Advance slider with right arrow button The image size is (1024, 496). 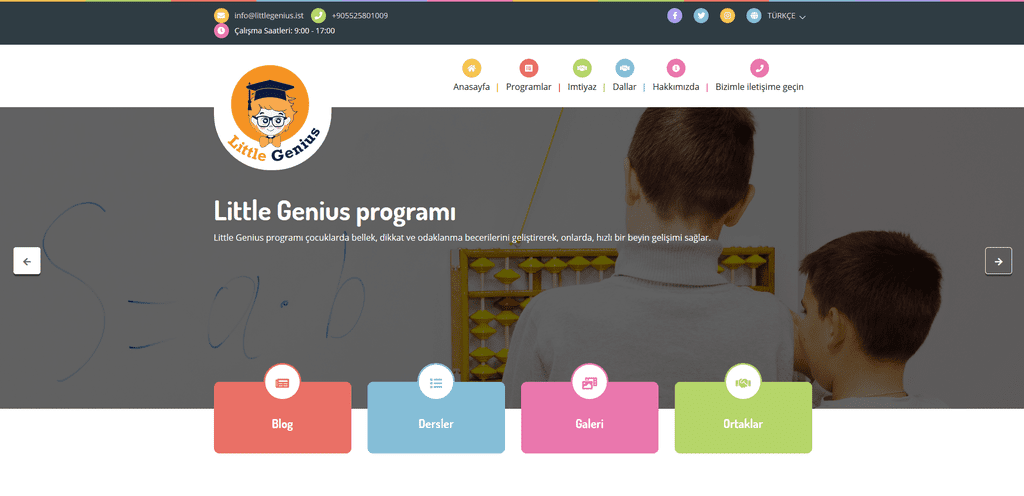click(999, 261)
